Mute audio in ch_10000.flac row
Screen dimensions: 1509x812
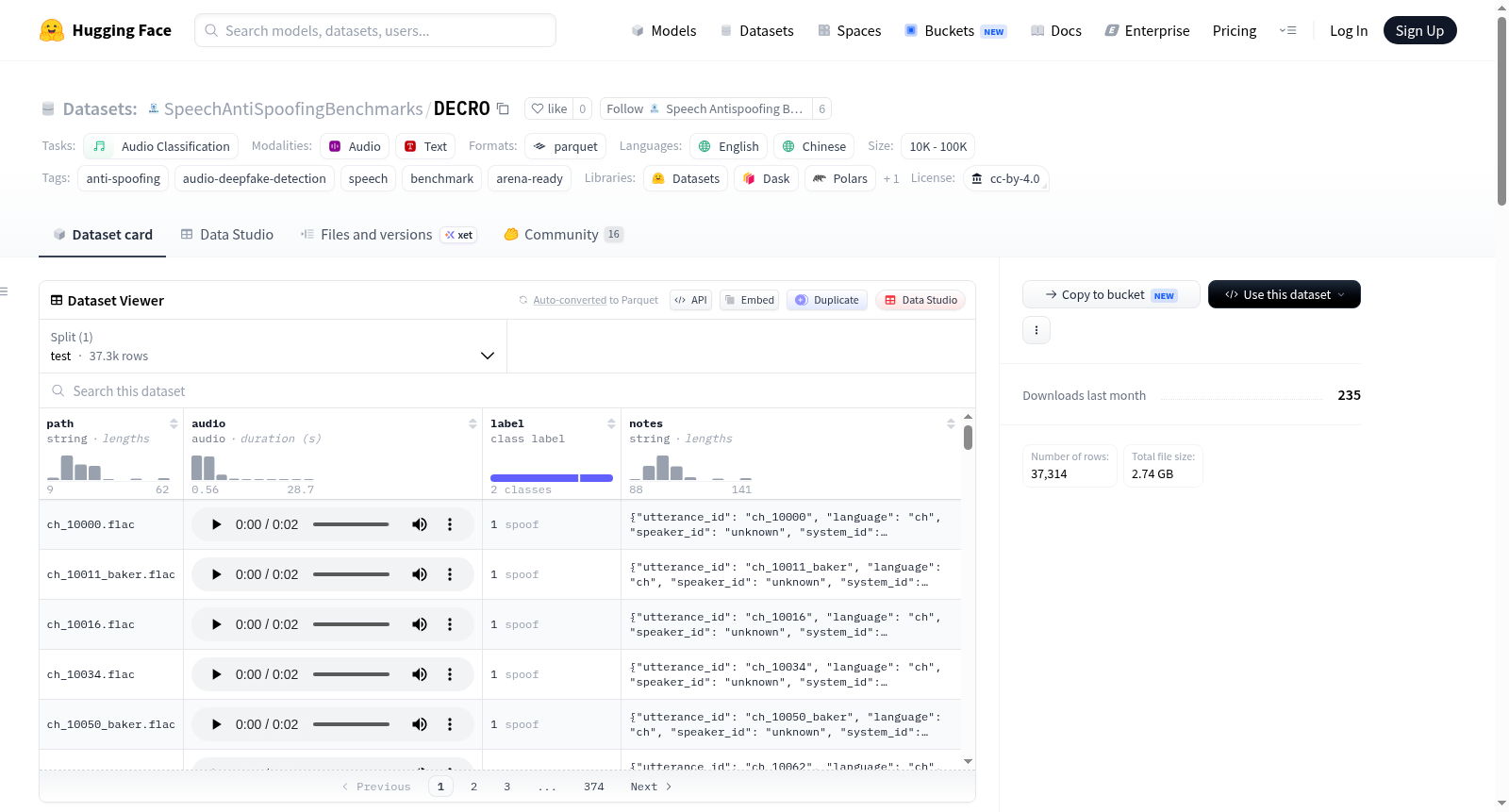pos(420,524)
